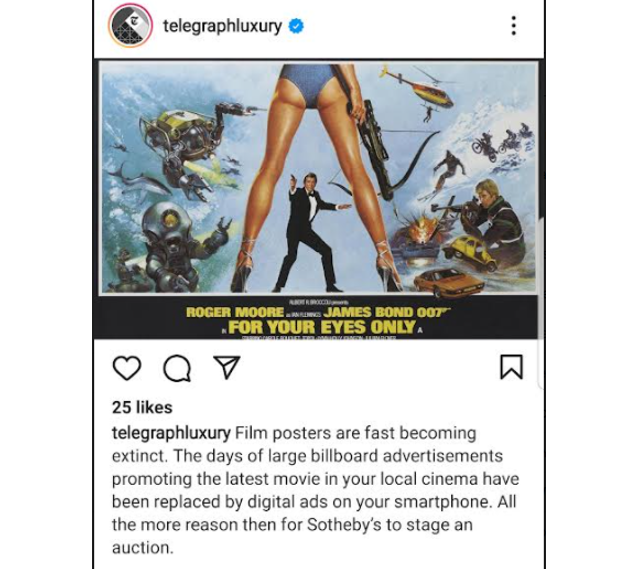Image resolution: width=621 pixels, height=569 pixels.
Task: View who liked via 25 likes
Action: click(x=142, y=407)
